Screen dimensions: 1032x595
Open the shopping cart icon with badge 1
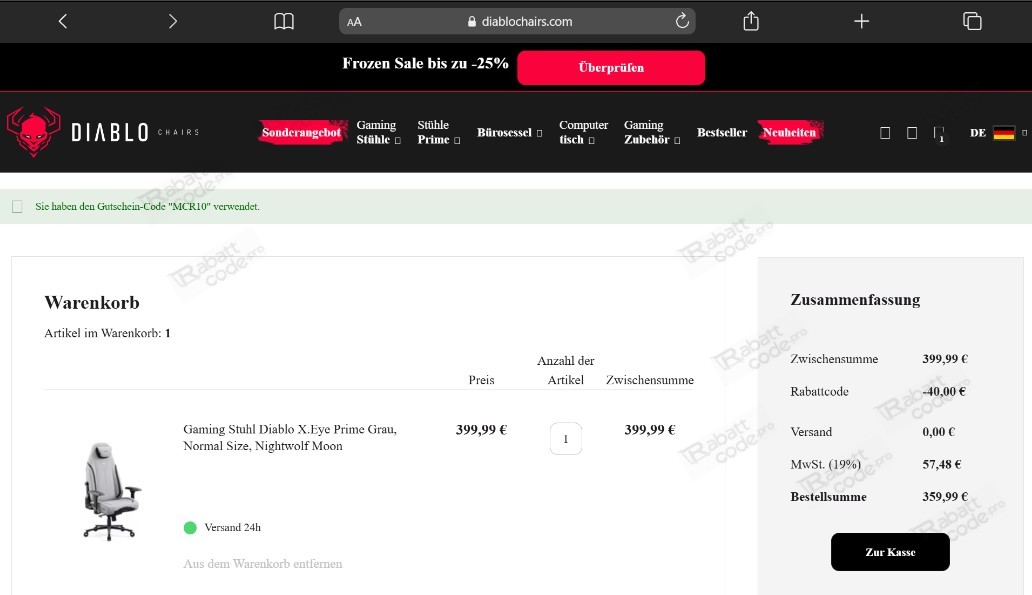[x=938, y=133]
